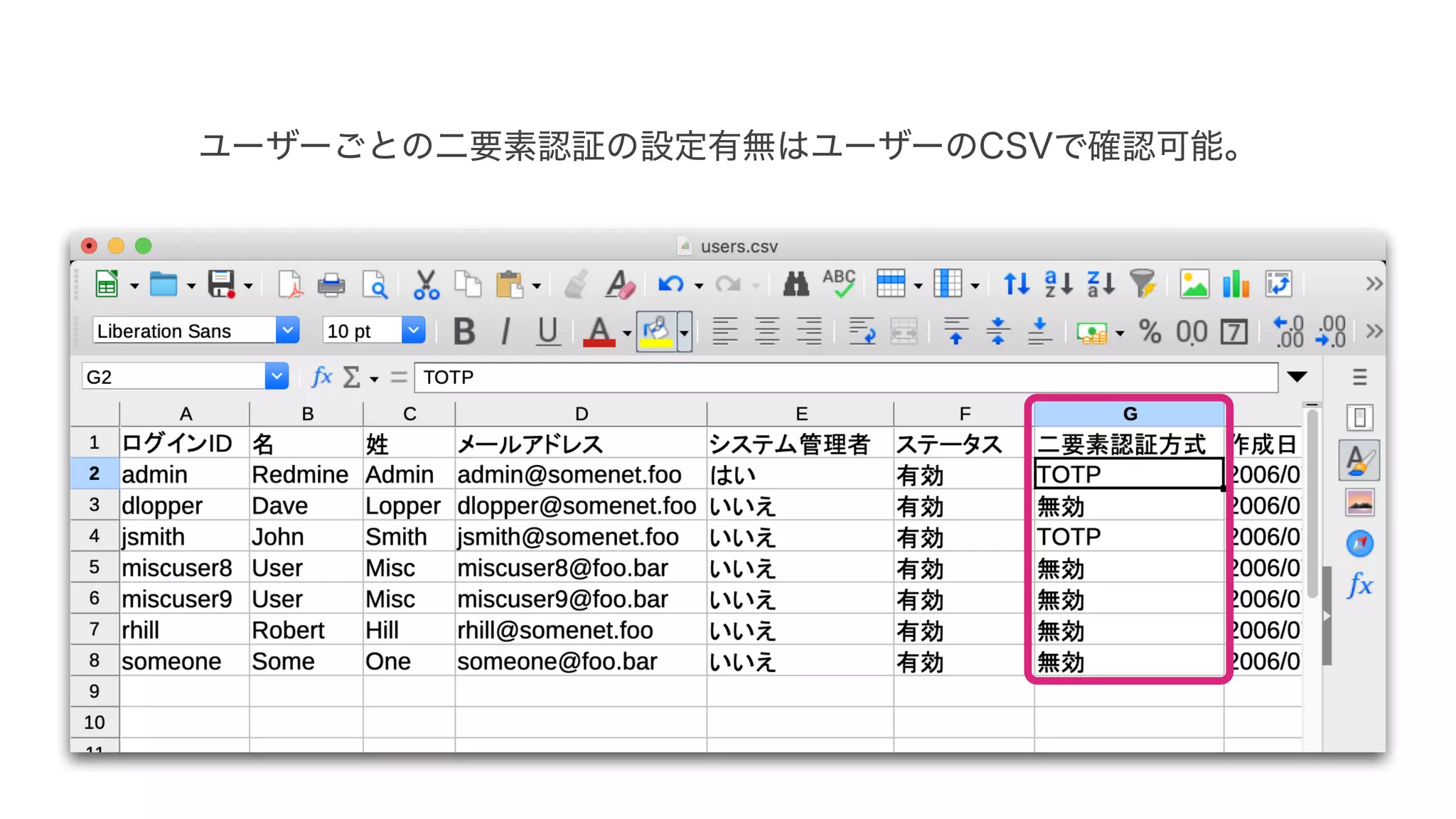Toggle underline formatting

click(x=547, y=331)
